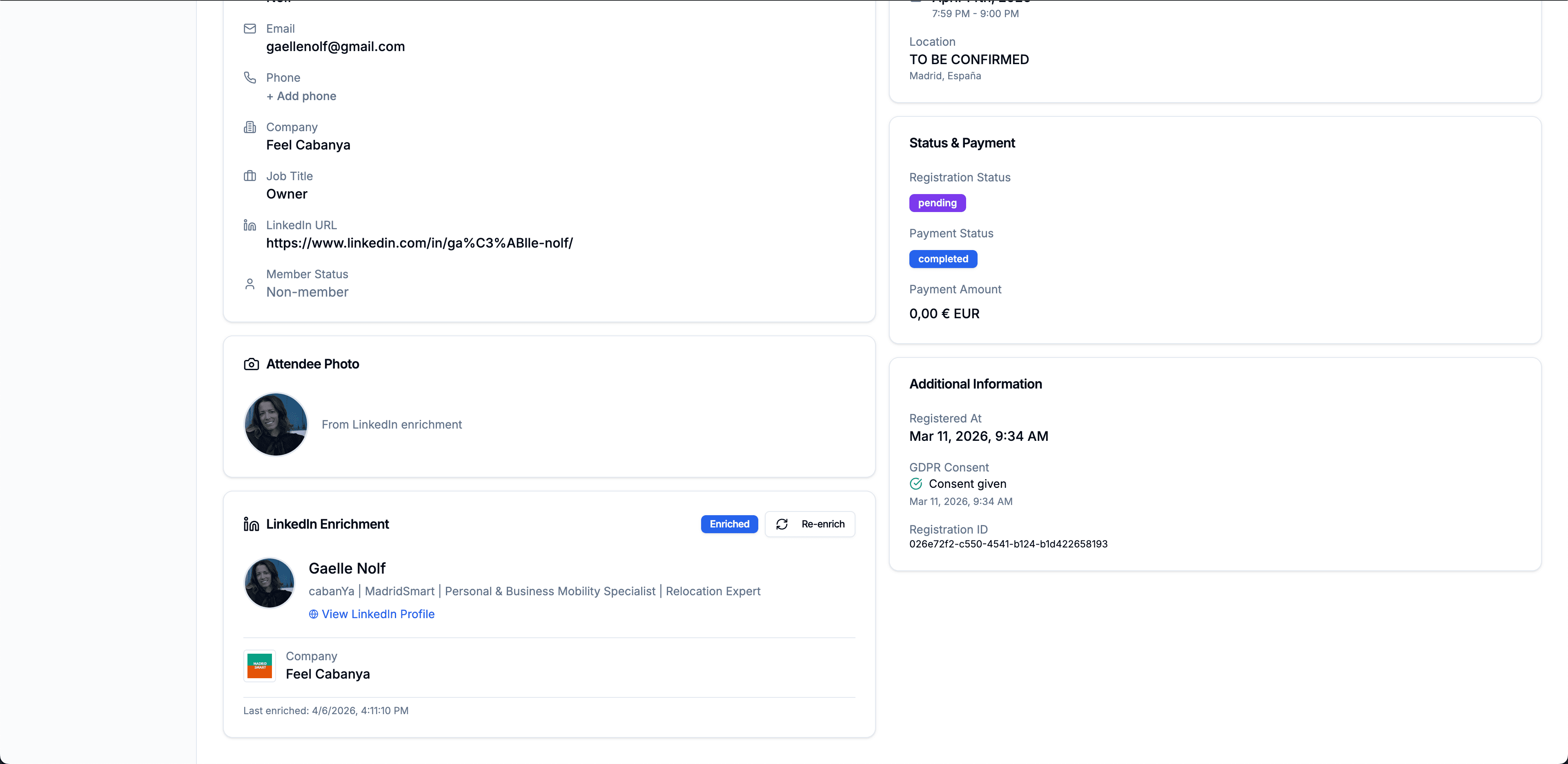Image resolution: width=1568 pixels, height=764 pixels.
Task: Click the Add phone link
Action: coord(301,96)
